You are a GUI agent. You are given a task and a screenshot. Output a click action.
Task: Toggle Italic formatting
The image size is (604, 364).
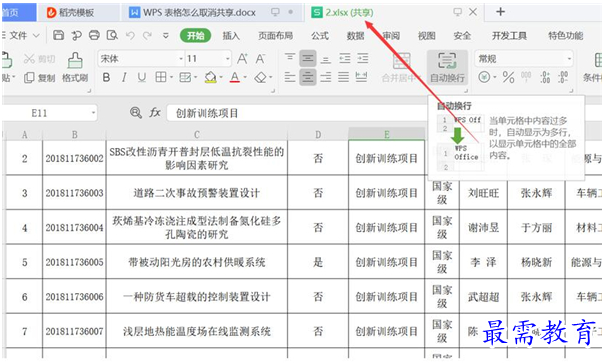124,77
